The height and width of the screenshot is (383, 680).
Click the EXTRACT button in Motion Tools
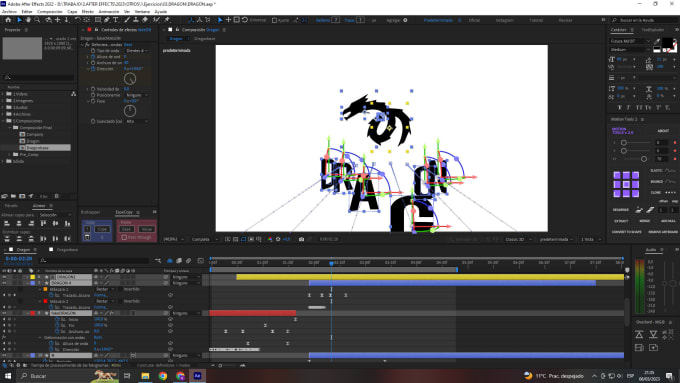pos(621,221)
